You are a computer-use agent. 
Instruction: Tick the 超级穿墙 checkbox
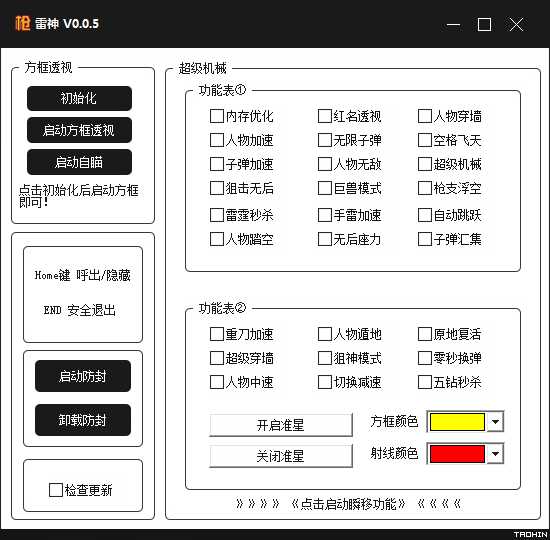coord(217,358)
